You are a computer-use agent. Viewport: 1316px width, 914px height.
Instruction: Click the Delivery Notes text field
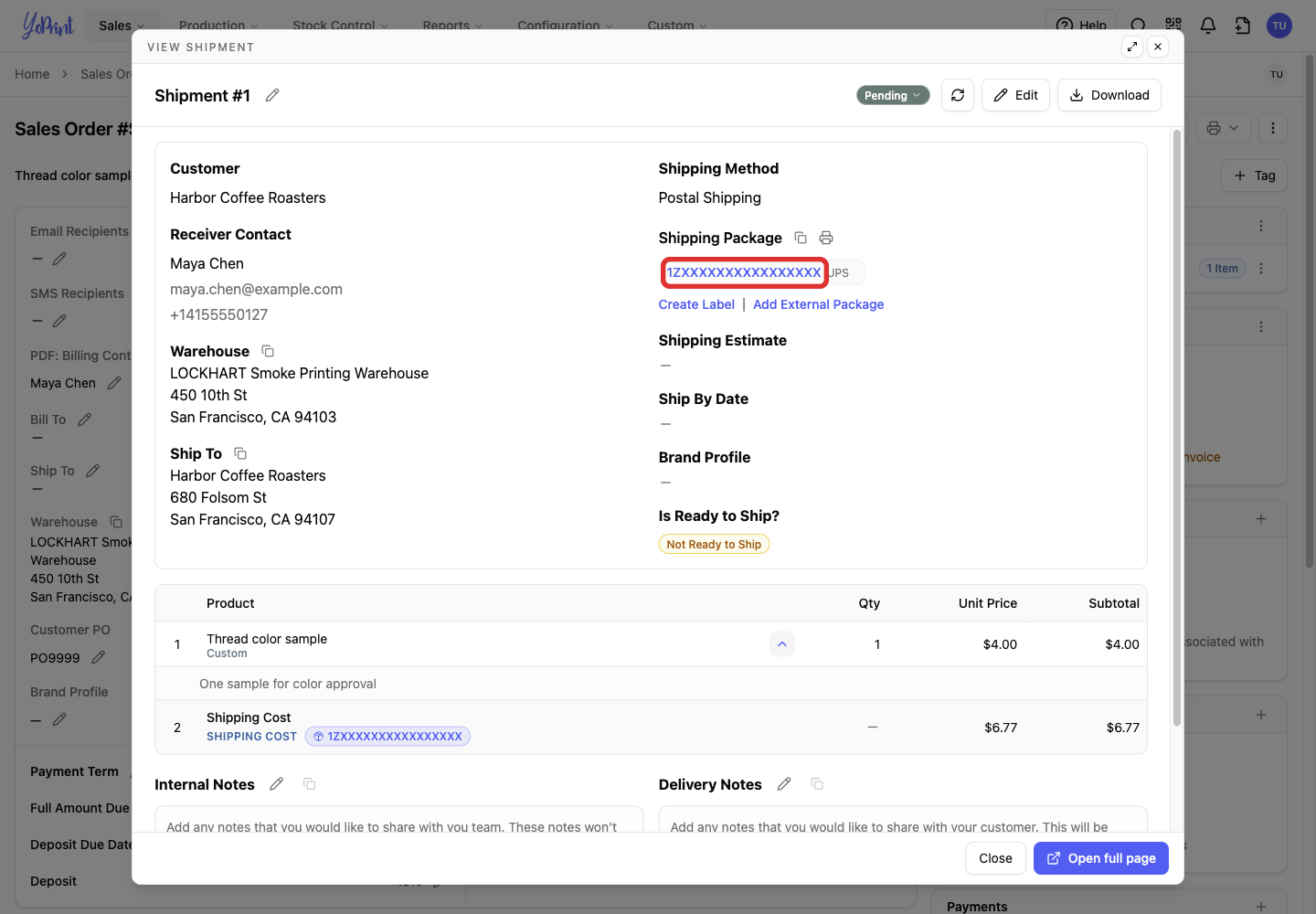903,819
